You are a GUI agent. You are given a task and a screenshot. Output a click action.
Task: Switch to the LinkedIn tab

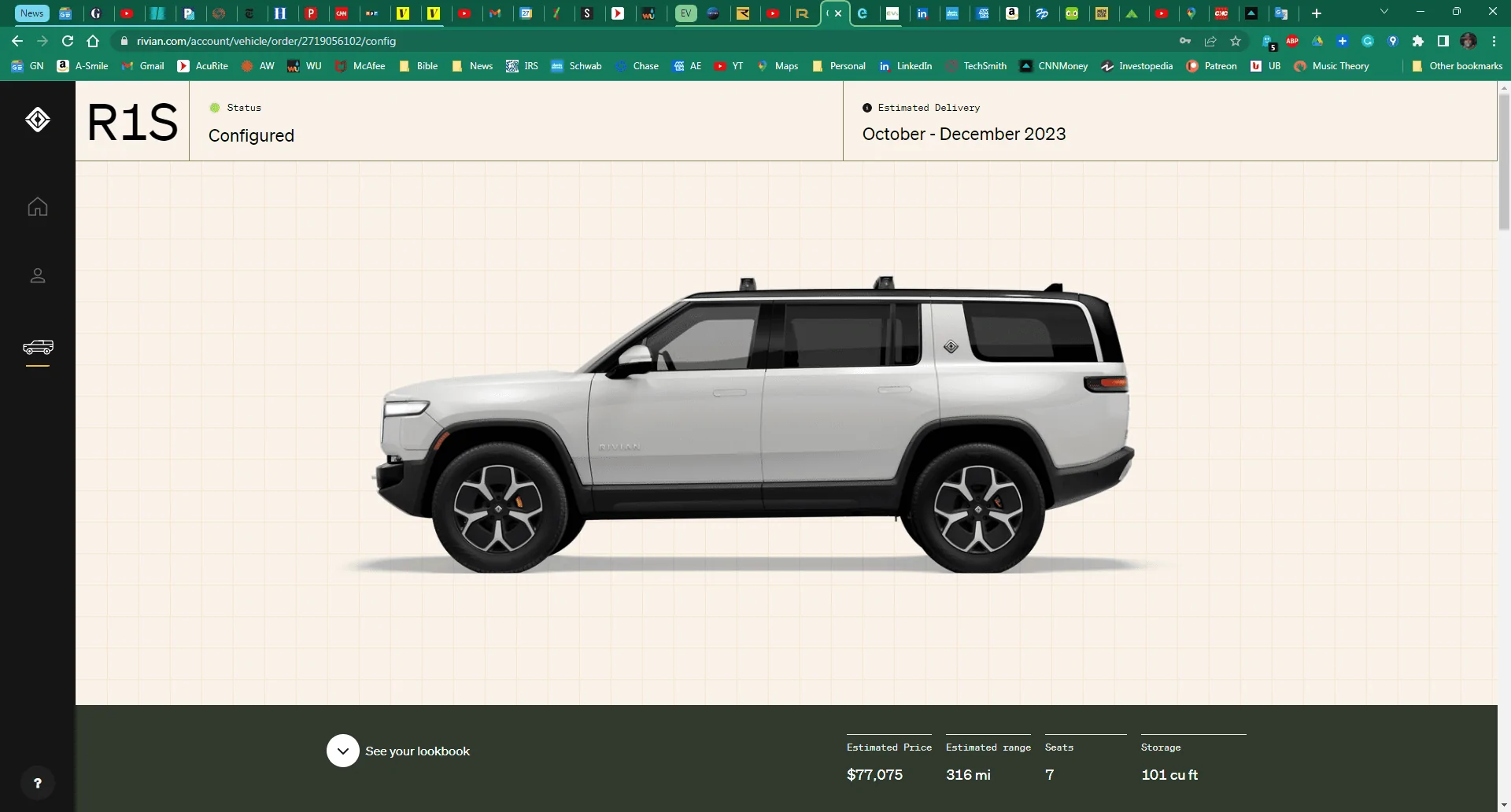coord(922,13)
